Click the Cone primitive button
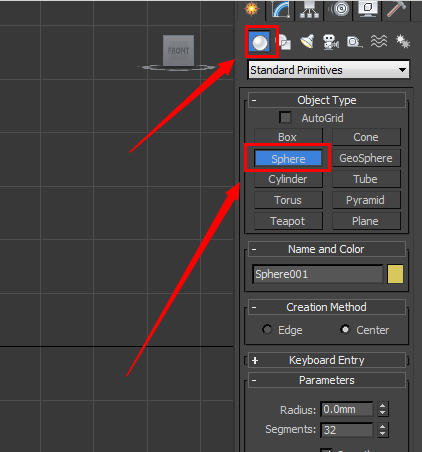This screenshot has width=422, height=452. [366, 137]
